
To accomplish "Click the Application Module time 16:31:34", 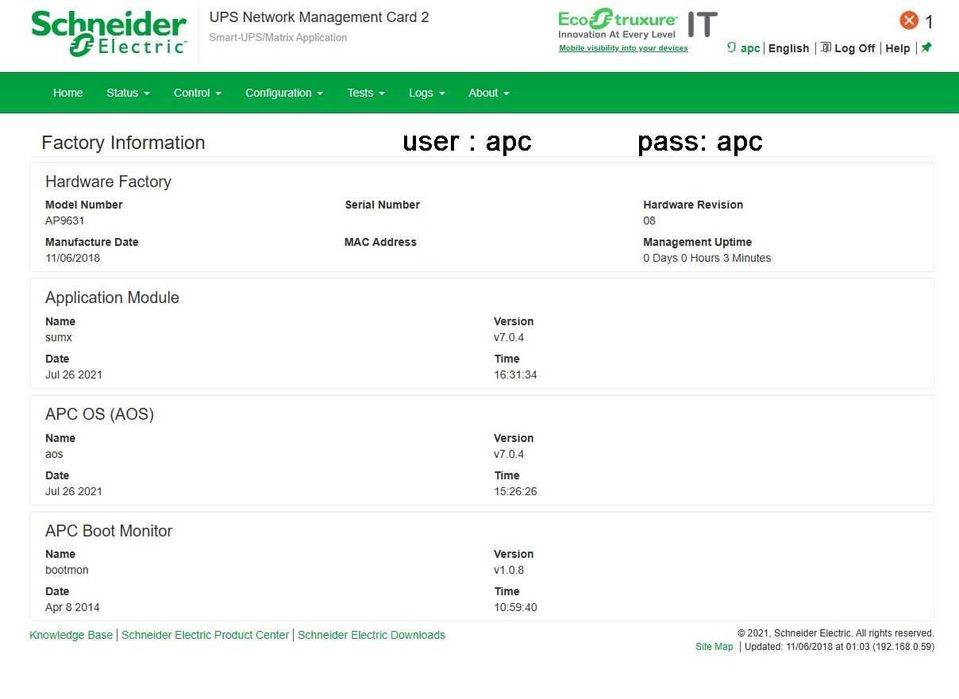I will click(515, 375).
